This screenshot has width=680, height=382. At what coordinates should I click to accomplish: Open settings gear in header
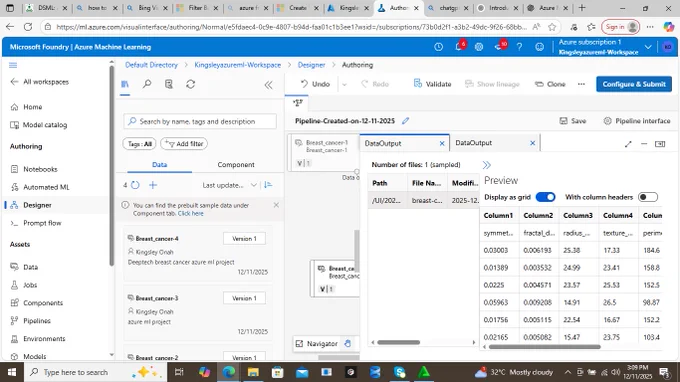point(479,47)
